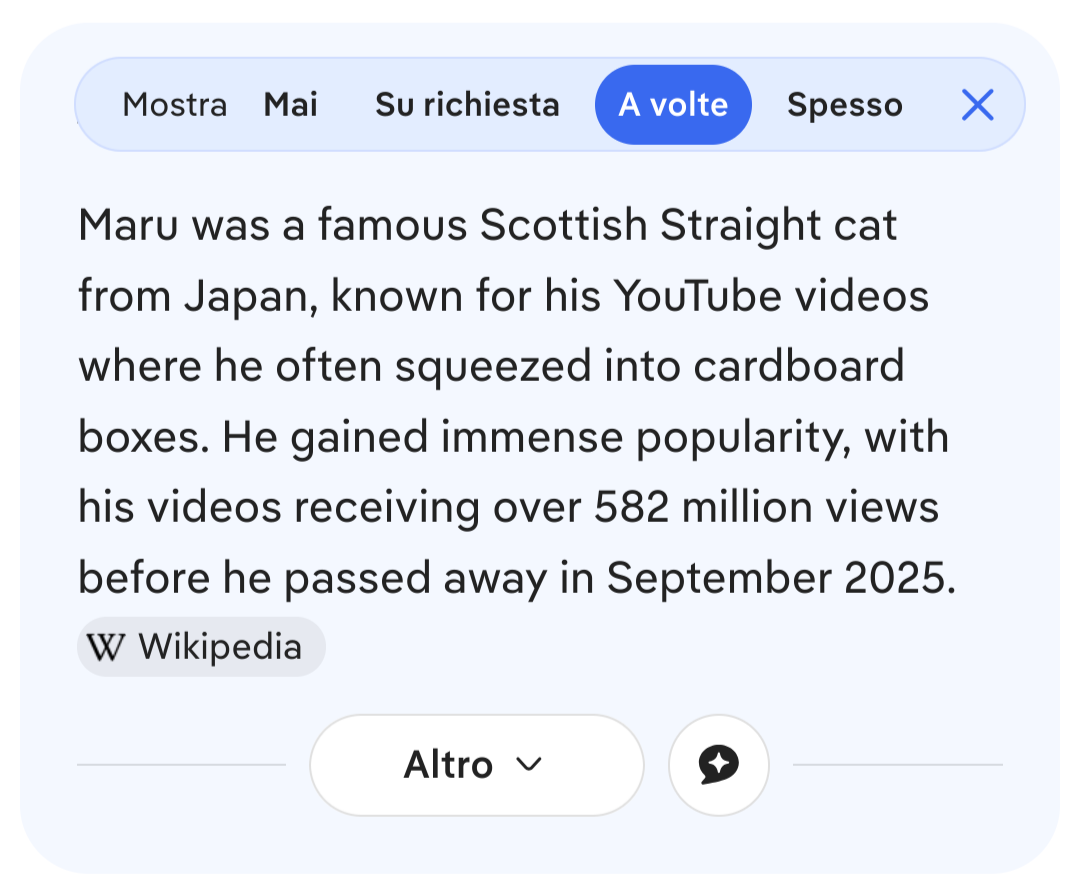Select the Mai frequency option
The image size is (1080, 895).
(291, 105)
